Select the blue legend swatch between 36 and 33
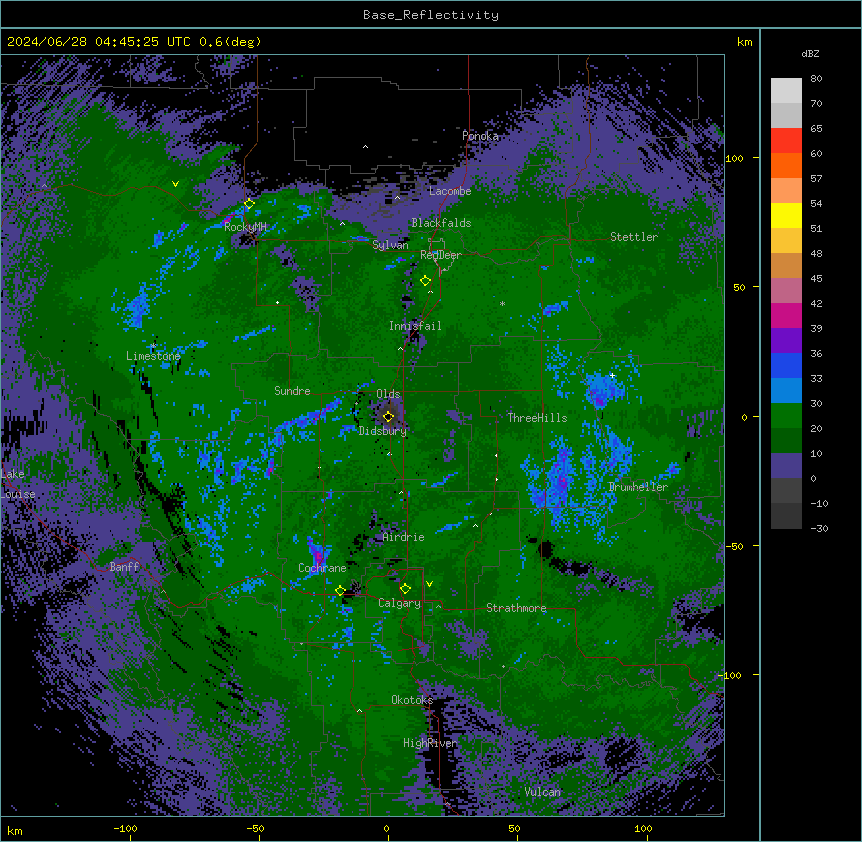Image resolution: width=862 pixels, height=842 pixels. tap(786, 365)
